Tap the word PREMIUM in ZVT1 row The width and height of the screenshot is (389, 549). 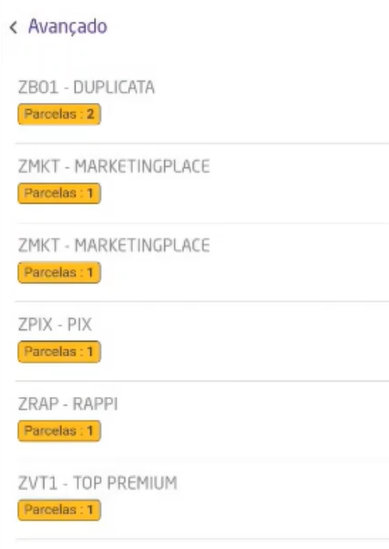pyautogui.click(x=142, y=483)
